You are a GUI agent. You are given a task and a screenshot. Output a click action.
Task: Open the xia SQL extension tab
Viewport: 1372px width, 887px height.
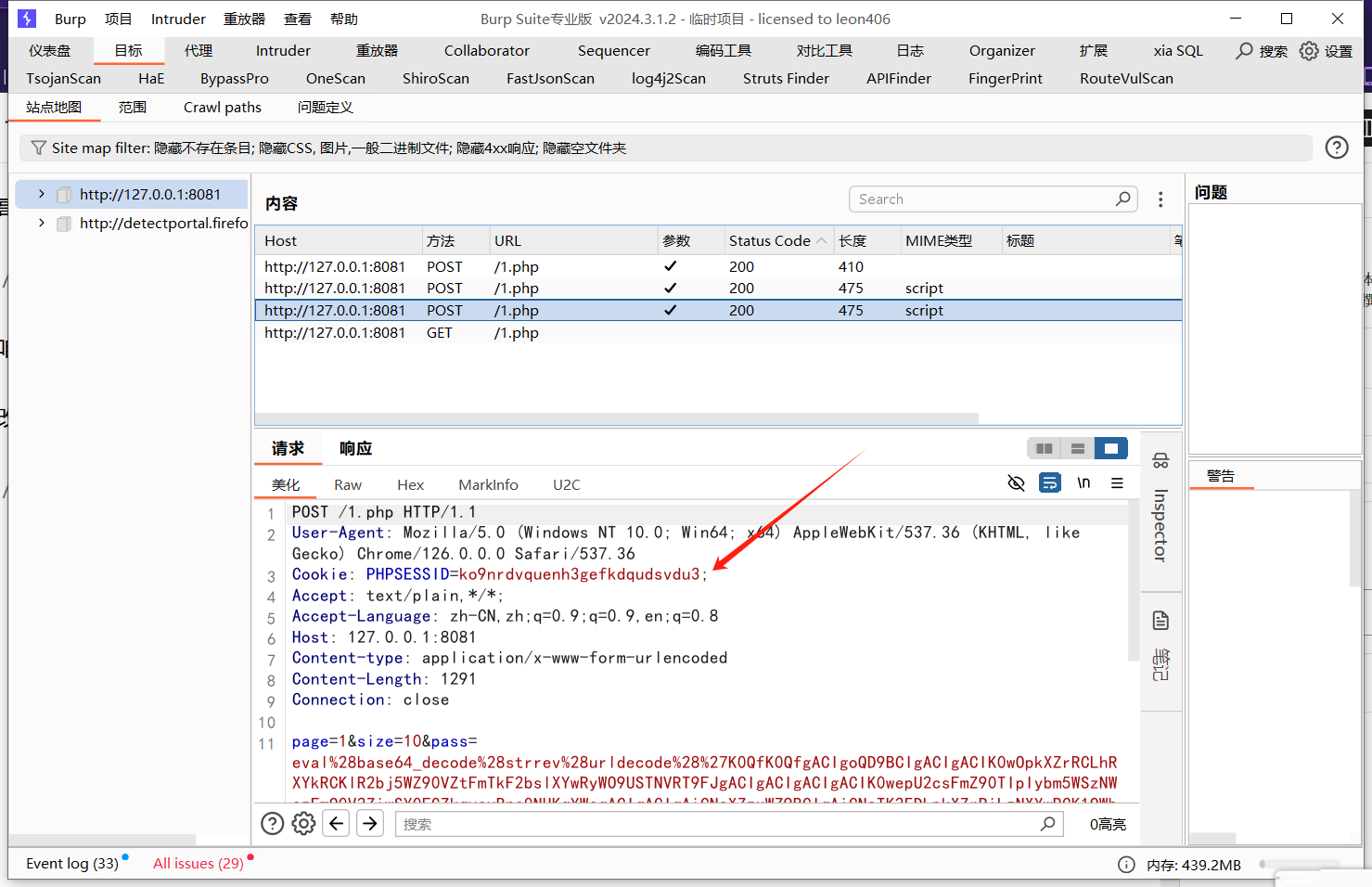point(1178,51)
